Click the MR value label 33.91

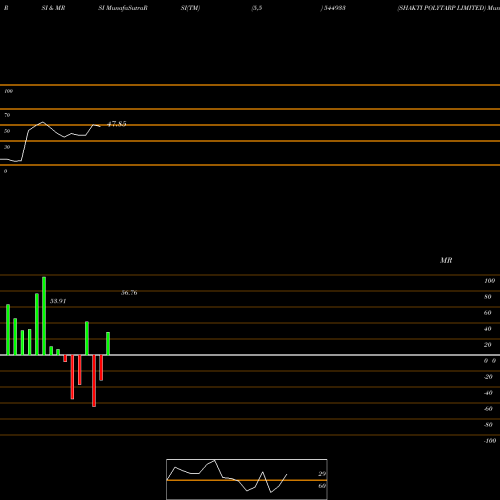tap(58, 301)
